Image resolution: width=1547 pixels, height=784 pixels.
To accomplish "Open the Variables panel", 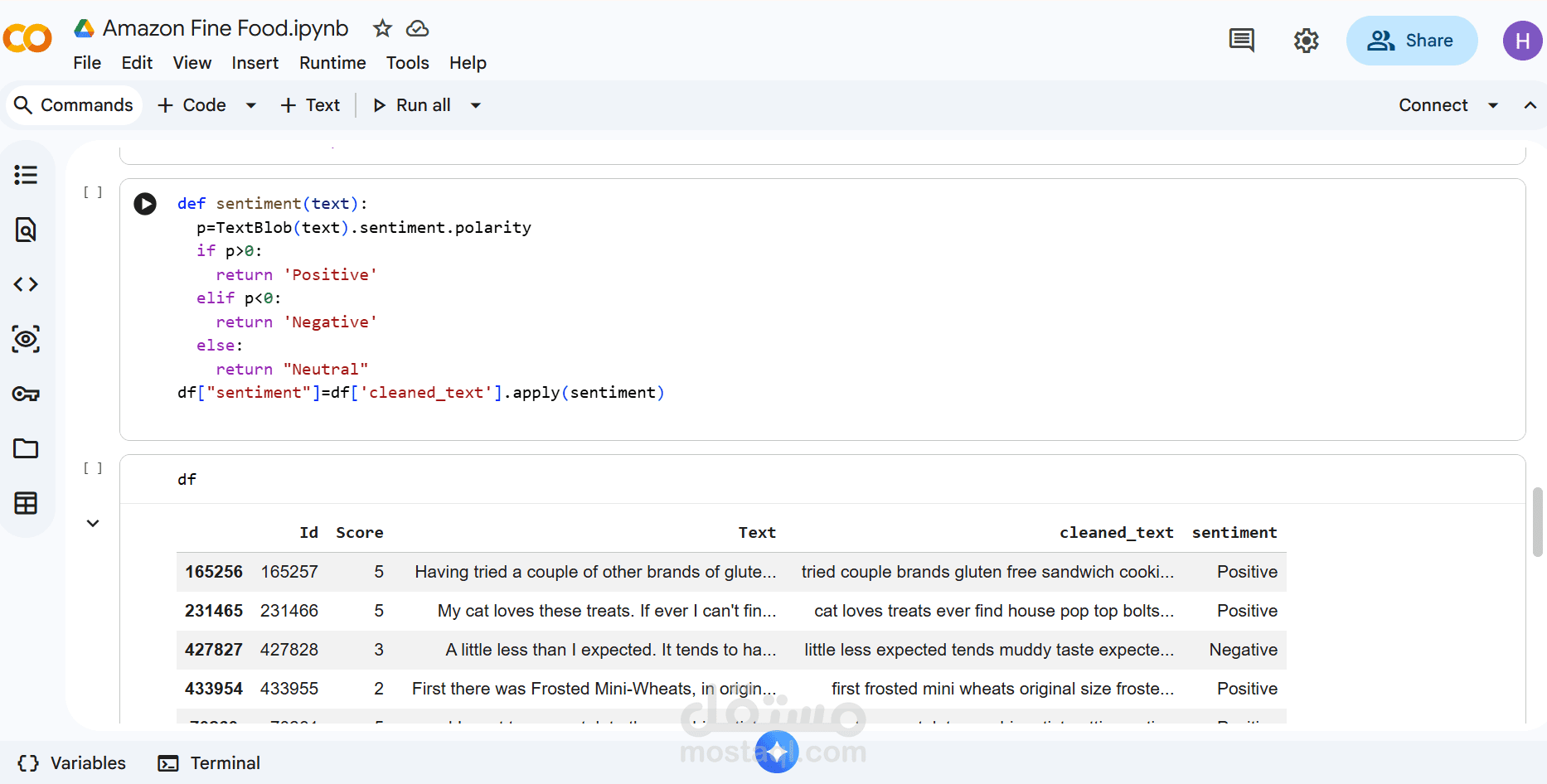I will coord(72,763).
